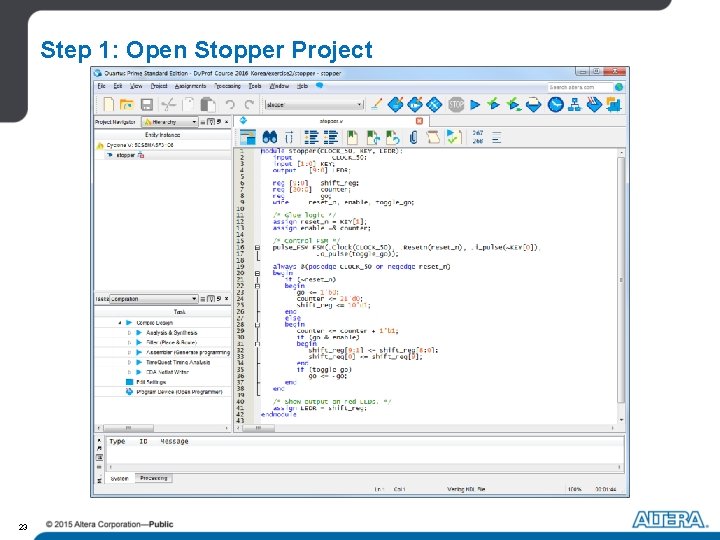This screenshot has height=540, width=720.
Task: Click the Open folder toolbar icon
Action: pos(126,105)
